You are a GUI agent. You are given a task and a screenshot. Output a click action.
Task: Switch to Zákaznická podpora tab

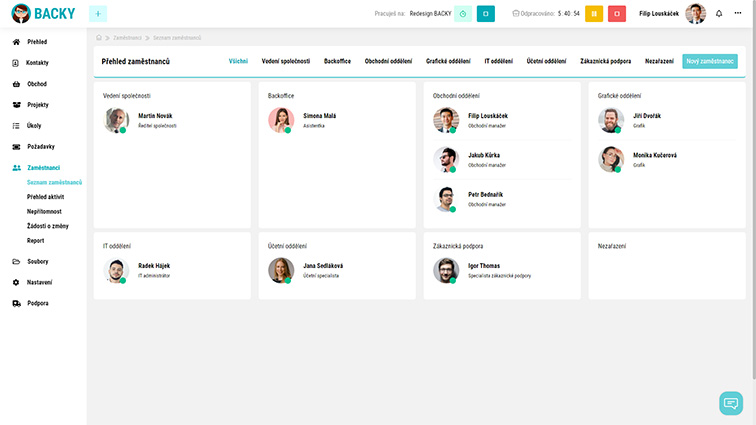click(x=606, y=61)
